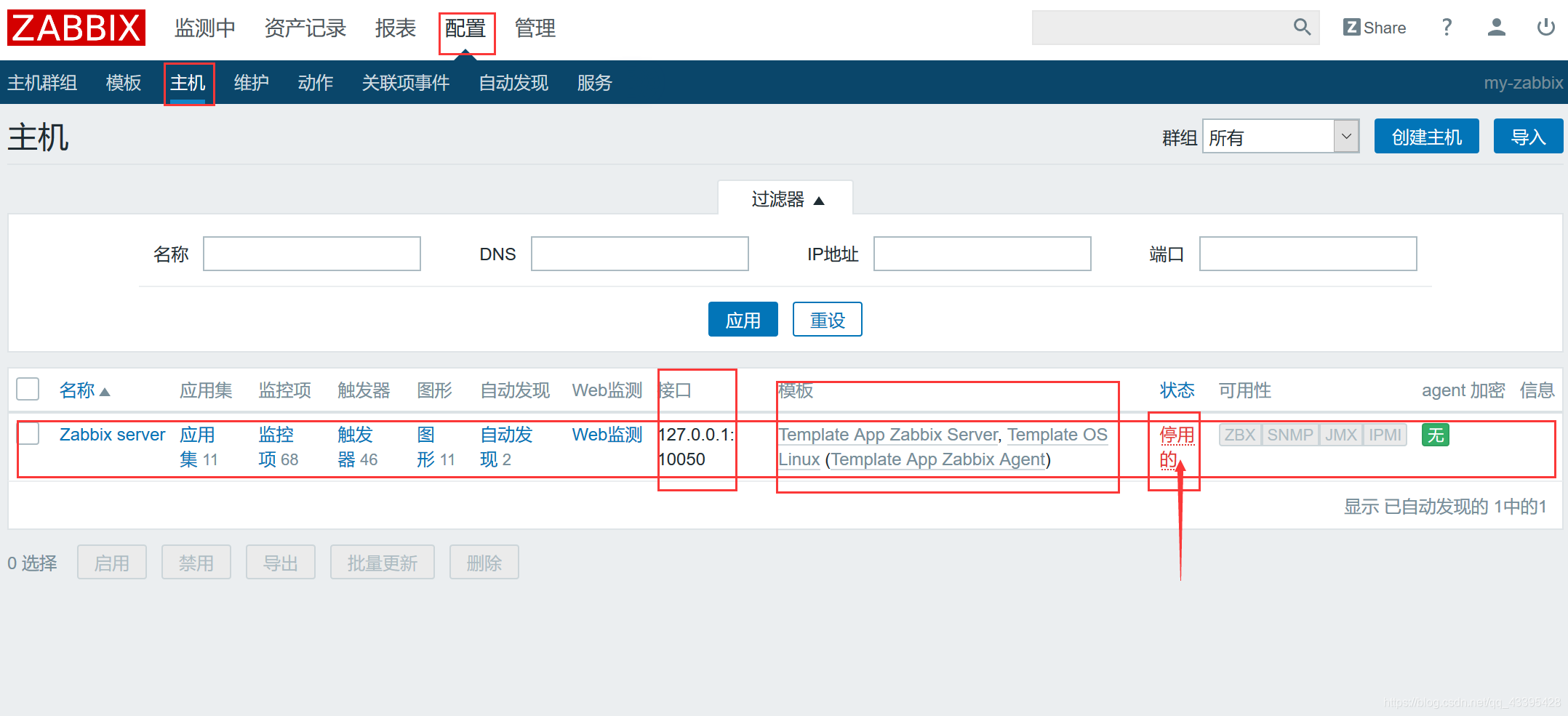This screenshot has width=1568, height=716.
Task: Open the 配置 top menu
Action: [465, 28]
